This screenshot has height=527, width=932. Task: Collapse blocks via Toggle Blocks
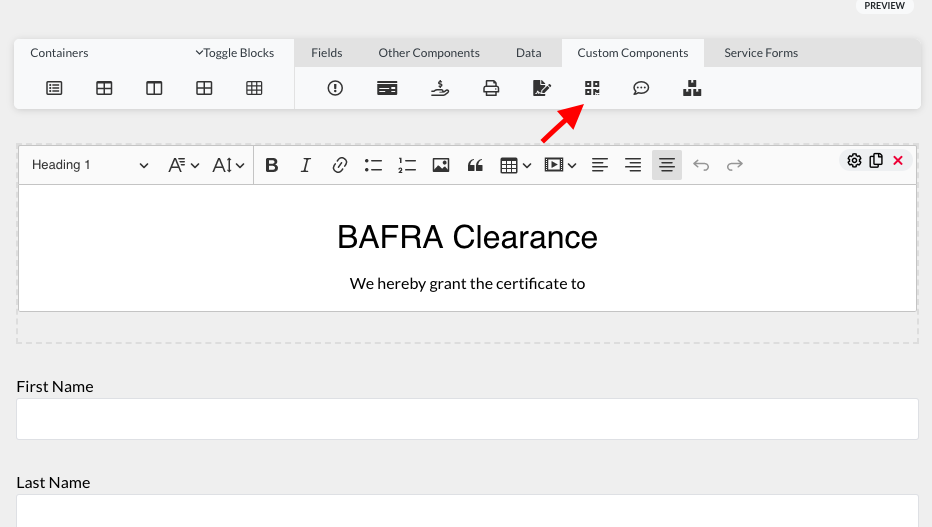click(235, 53)
